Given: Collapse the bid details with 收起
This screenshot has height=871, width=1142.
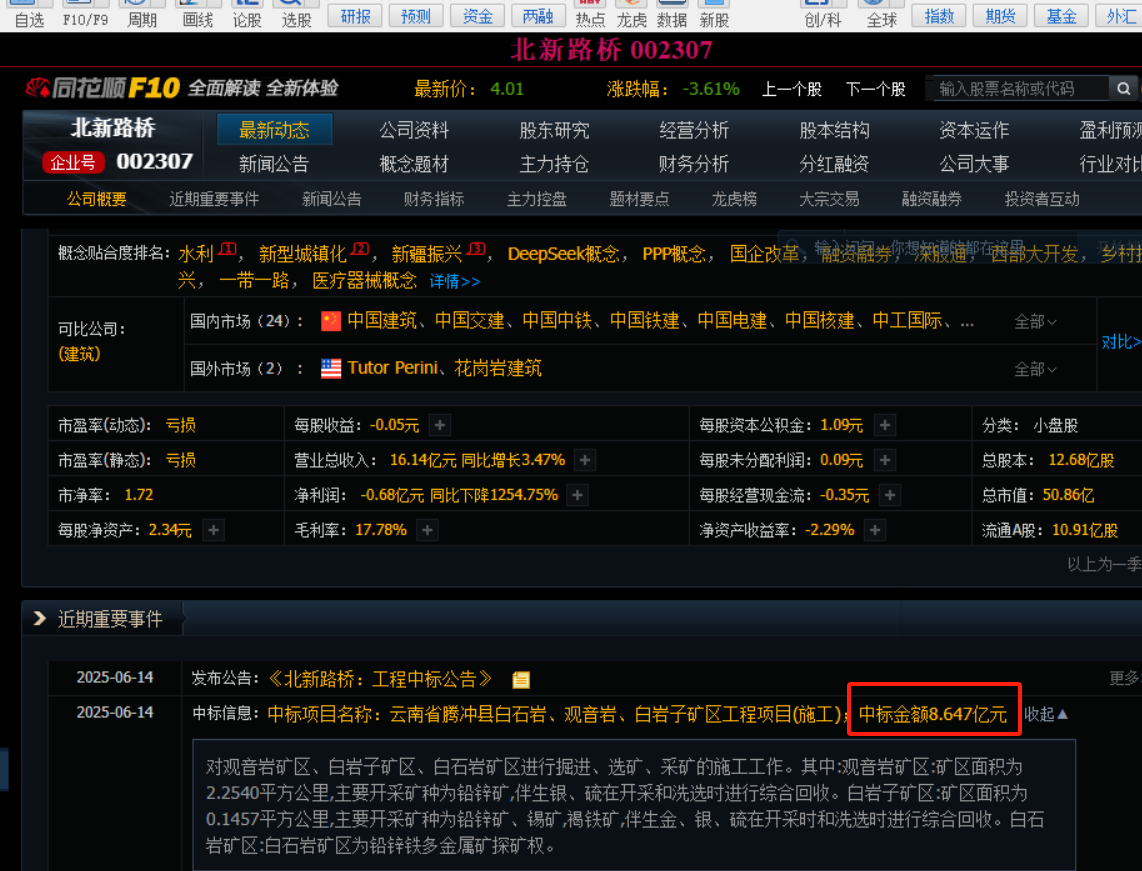Looking at the screenshot, I should [x=1046, y=714].
